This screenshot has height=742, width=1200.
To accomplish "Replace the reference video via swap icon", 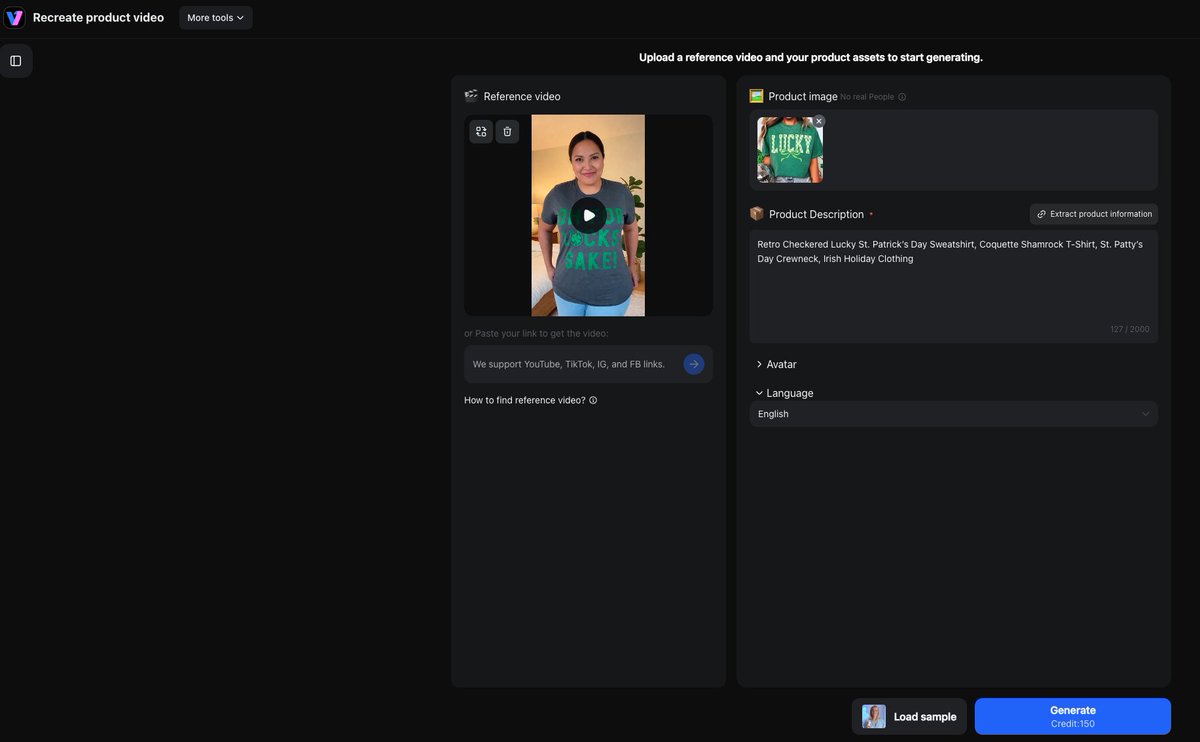I will (481, 131).
